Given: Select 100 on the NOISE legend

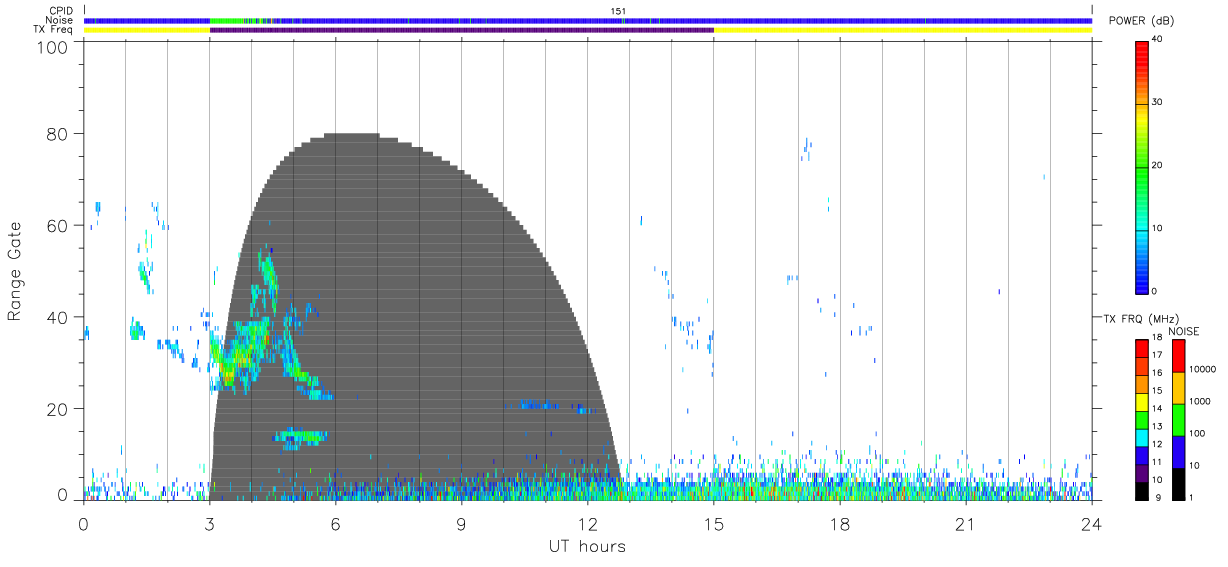Looking at the screenshot, I should tap(1198, 433).
